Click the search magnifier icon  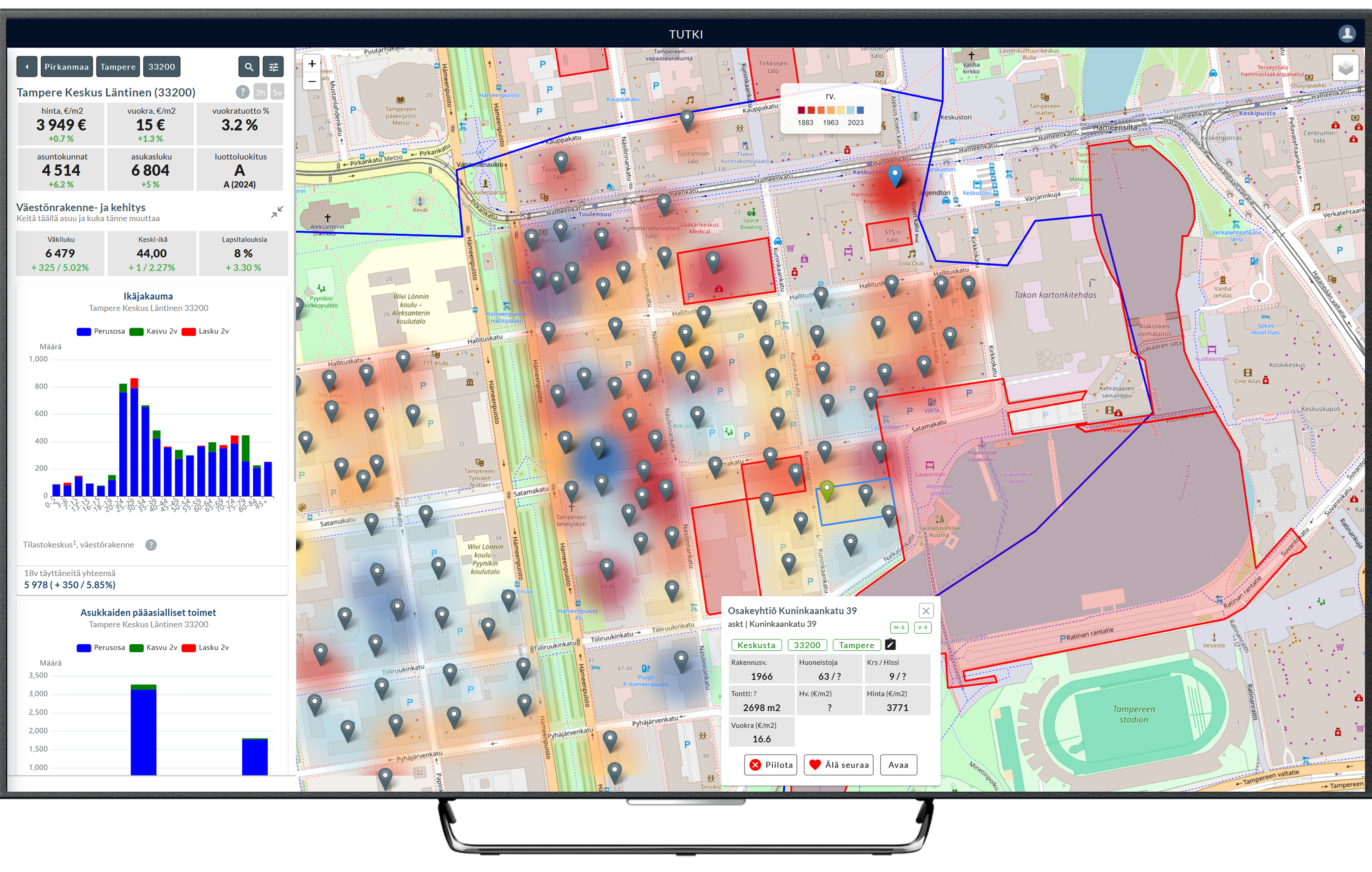[248, 67]
